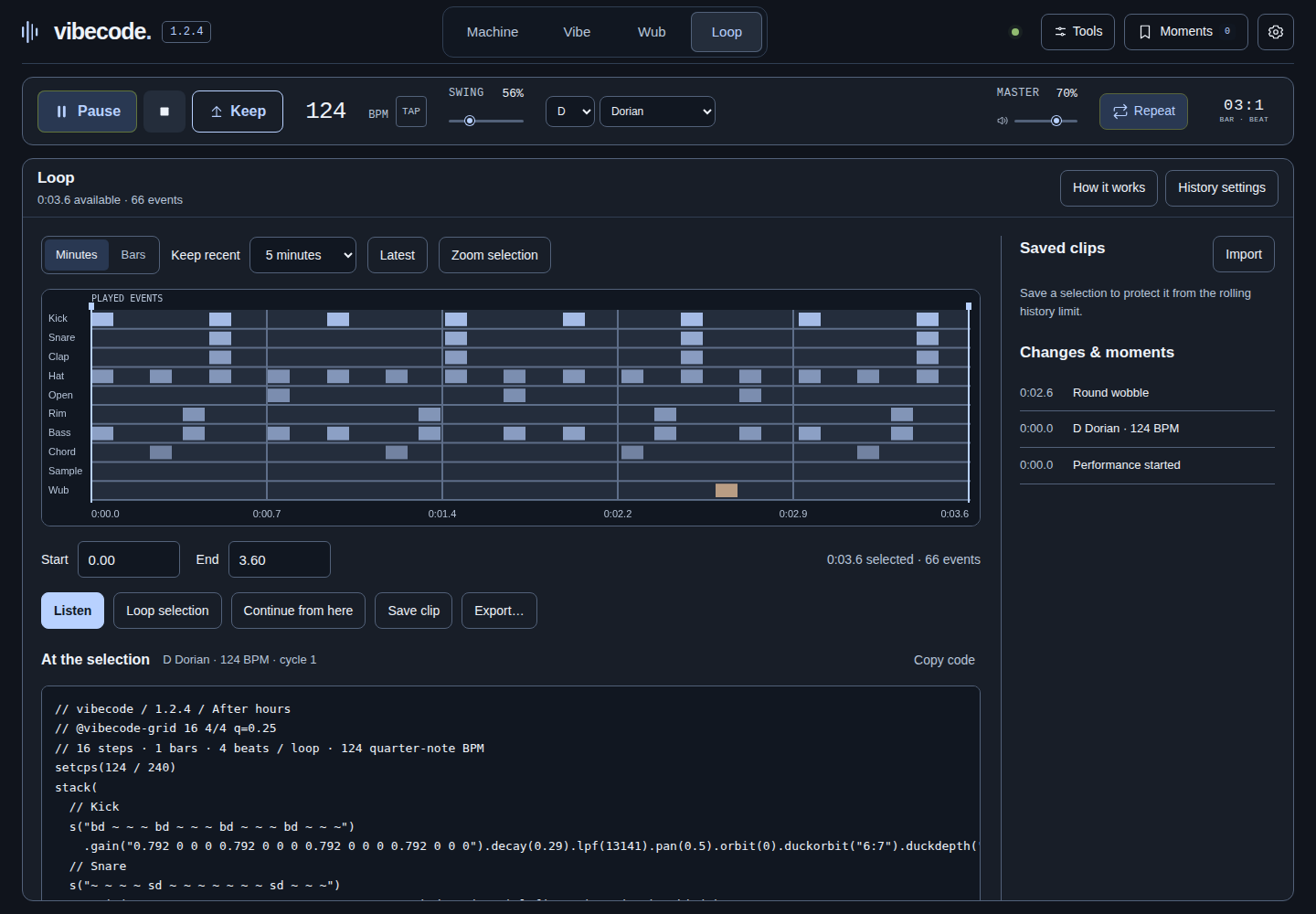Click the vibecode waveform logo icon
Image resolution: width=1316 pixels, height=914 pixels.
coord(30,32)
